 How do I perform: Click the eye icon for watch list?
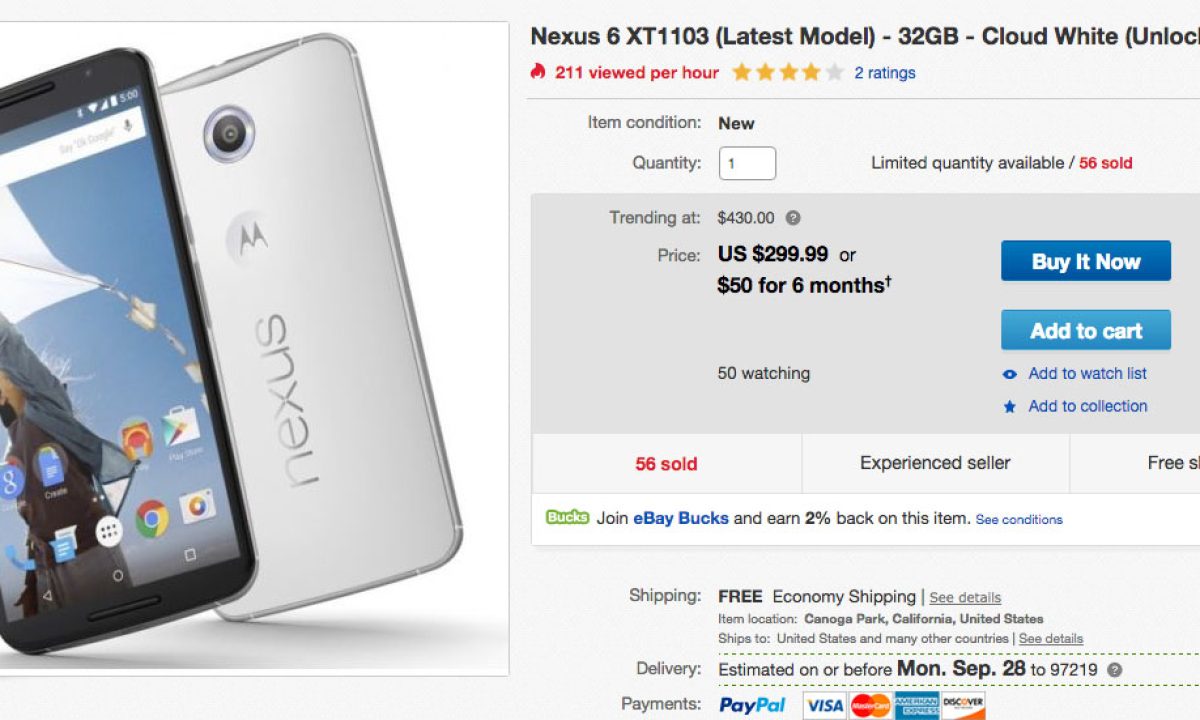click(1010, 374)
